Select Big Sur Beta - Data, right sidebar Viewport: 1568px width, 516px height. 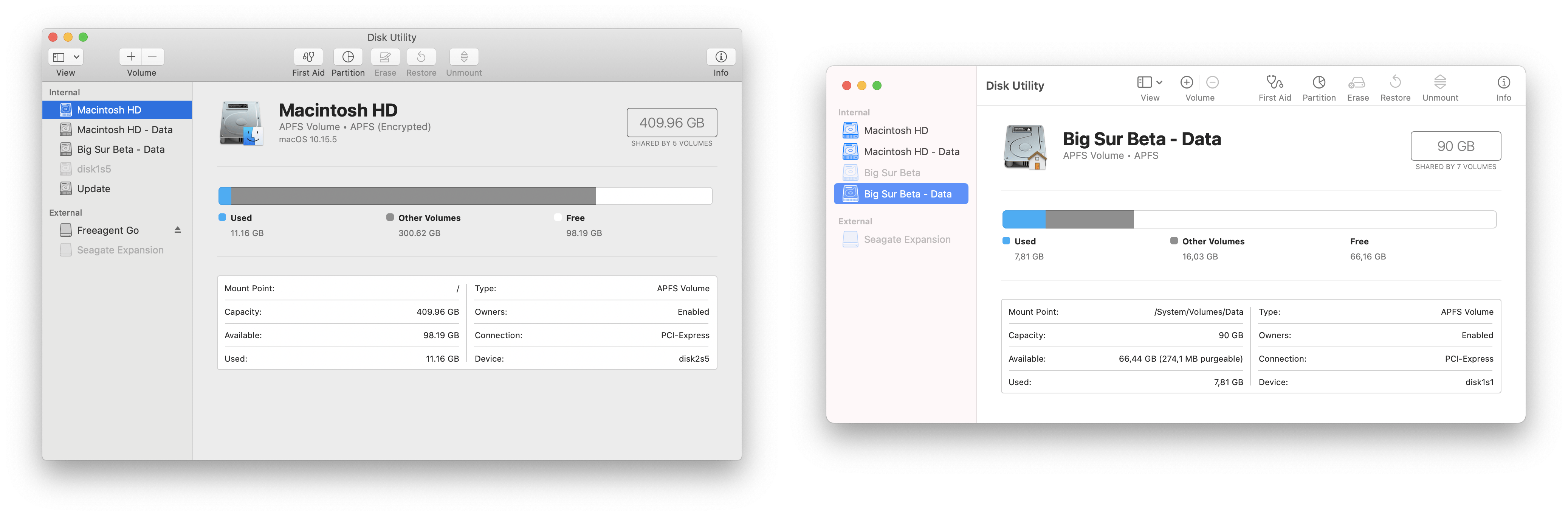[x=901, y=194]
